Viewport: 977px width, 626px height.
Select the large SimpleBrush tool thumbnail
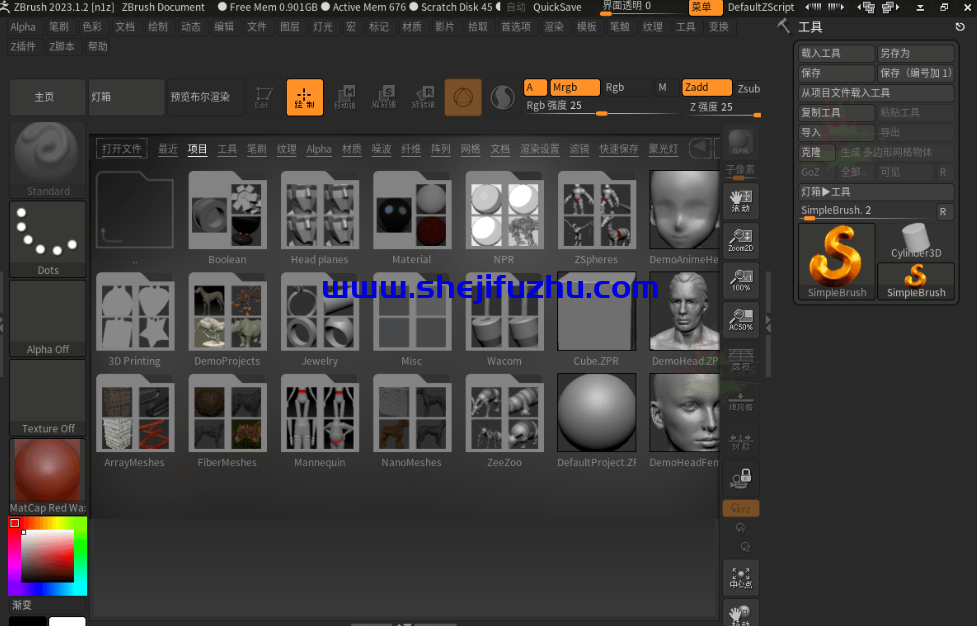pyautogui.click(x=836, y=262)
